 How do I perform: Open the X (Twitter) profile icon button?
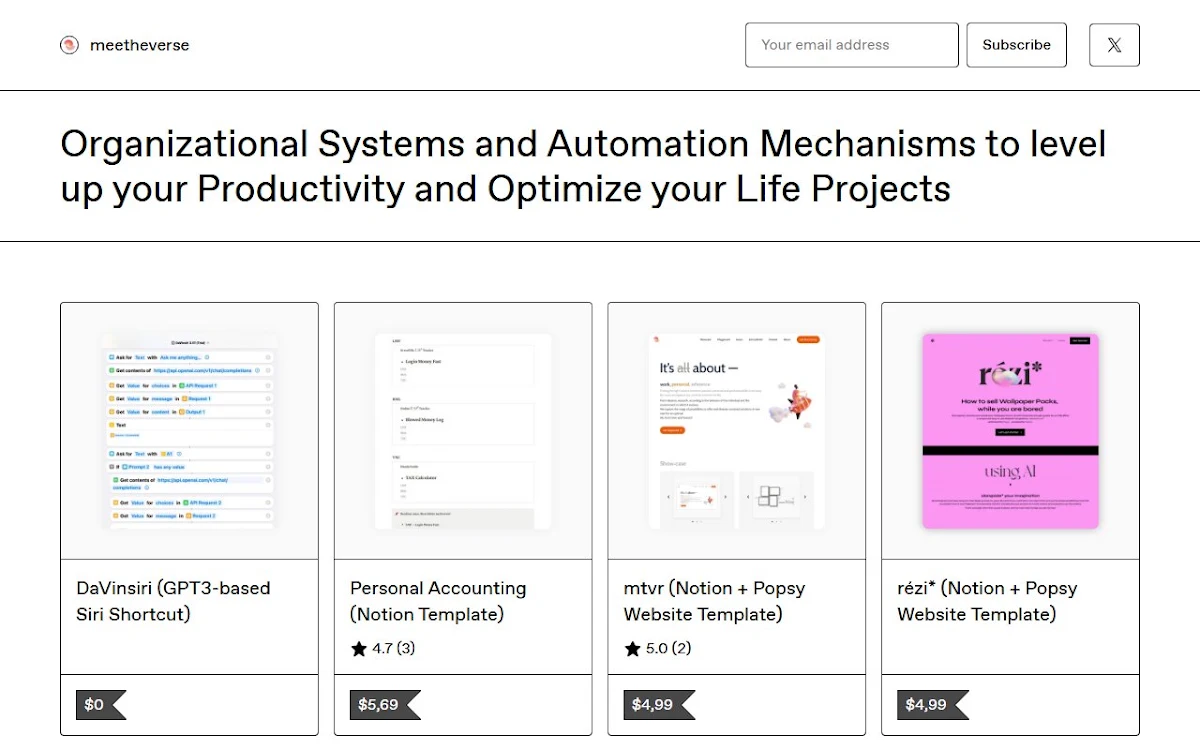pyautogui.click(x=1114, y=45)
